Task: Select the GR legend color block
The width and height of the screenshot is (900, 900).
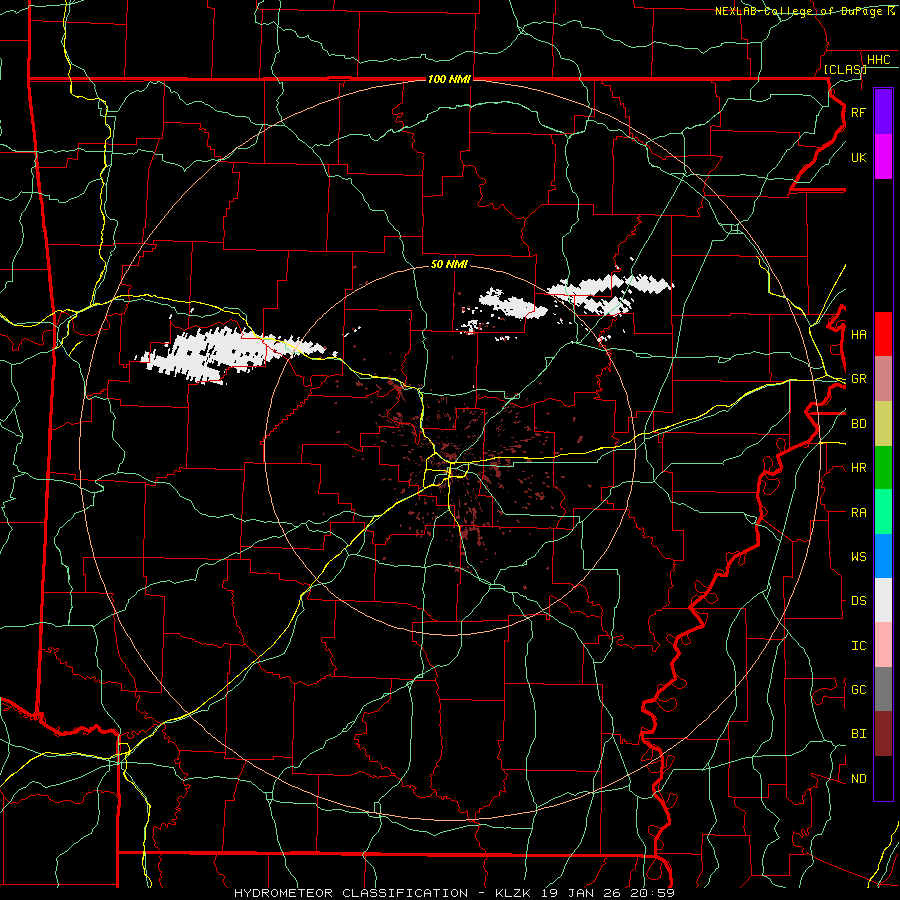Action: [883, 378]
